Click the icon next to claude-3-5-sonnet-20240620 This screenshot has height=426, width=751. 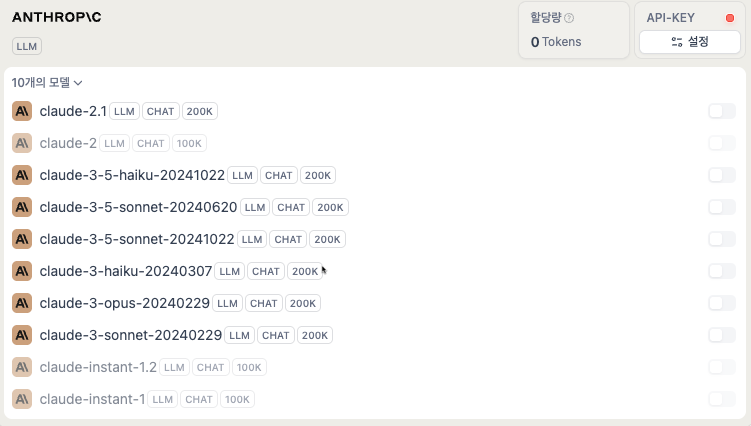tap(22, 207)
